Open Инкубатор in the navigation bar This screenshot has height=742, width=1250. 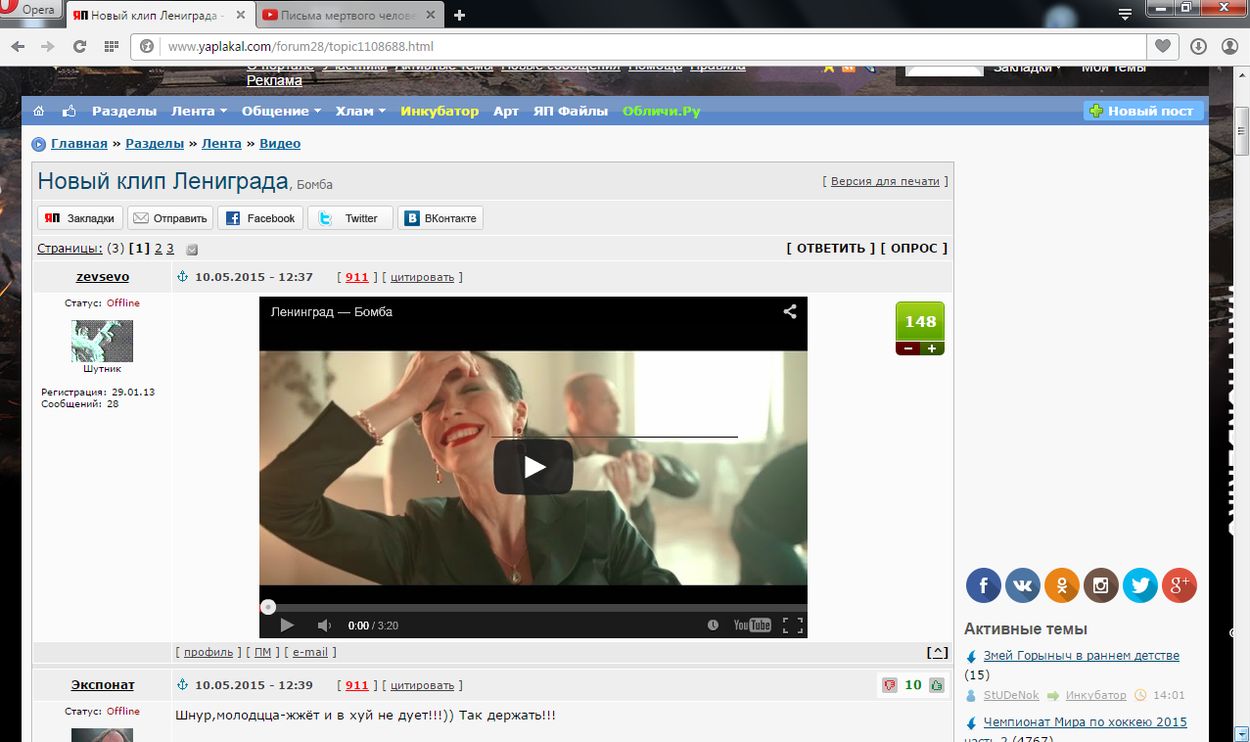pos(440,111)
